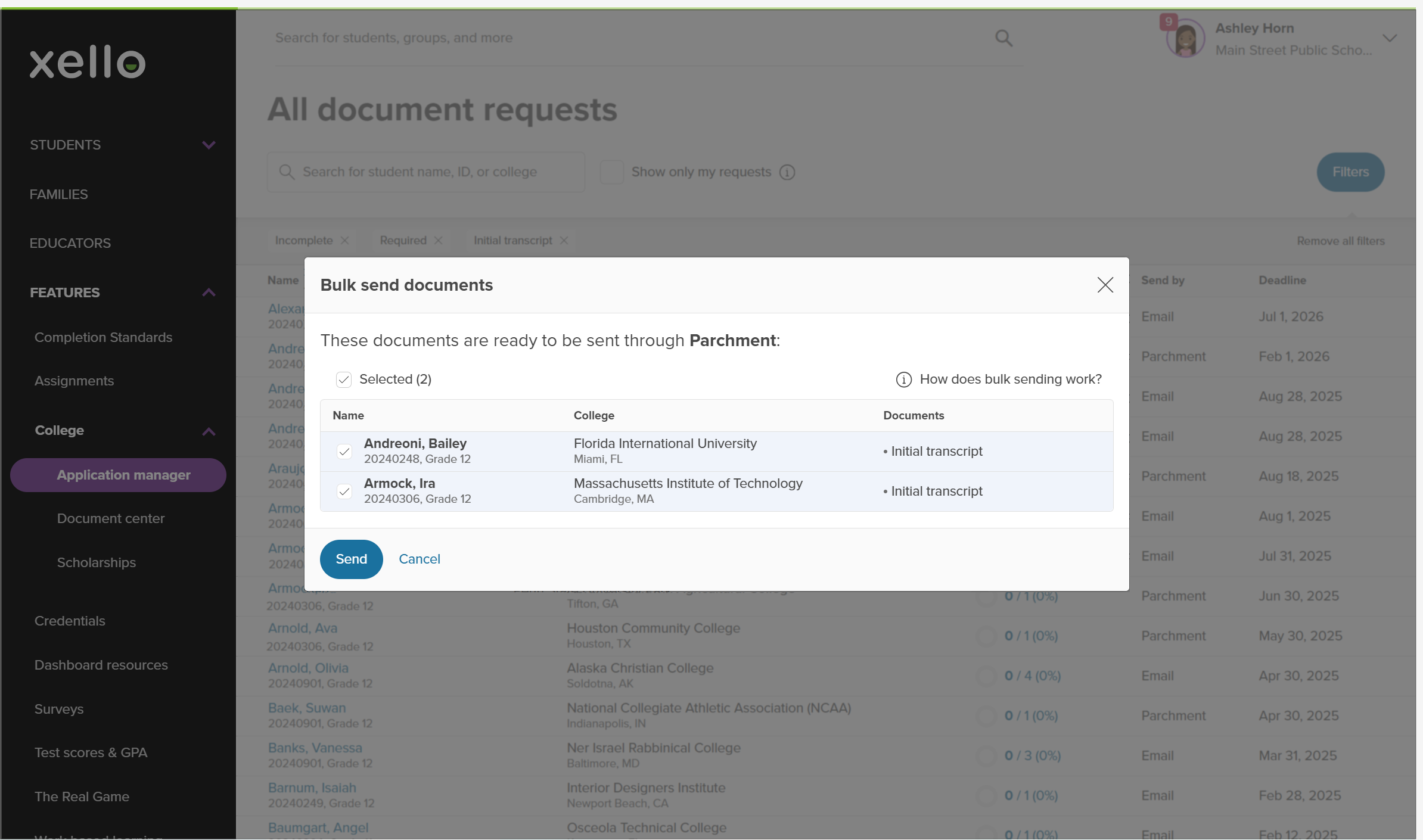
Task: Click the info icon for bulk sending help
Action: 903,379
